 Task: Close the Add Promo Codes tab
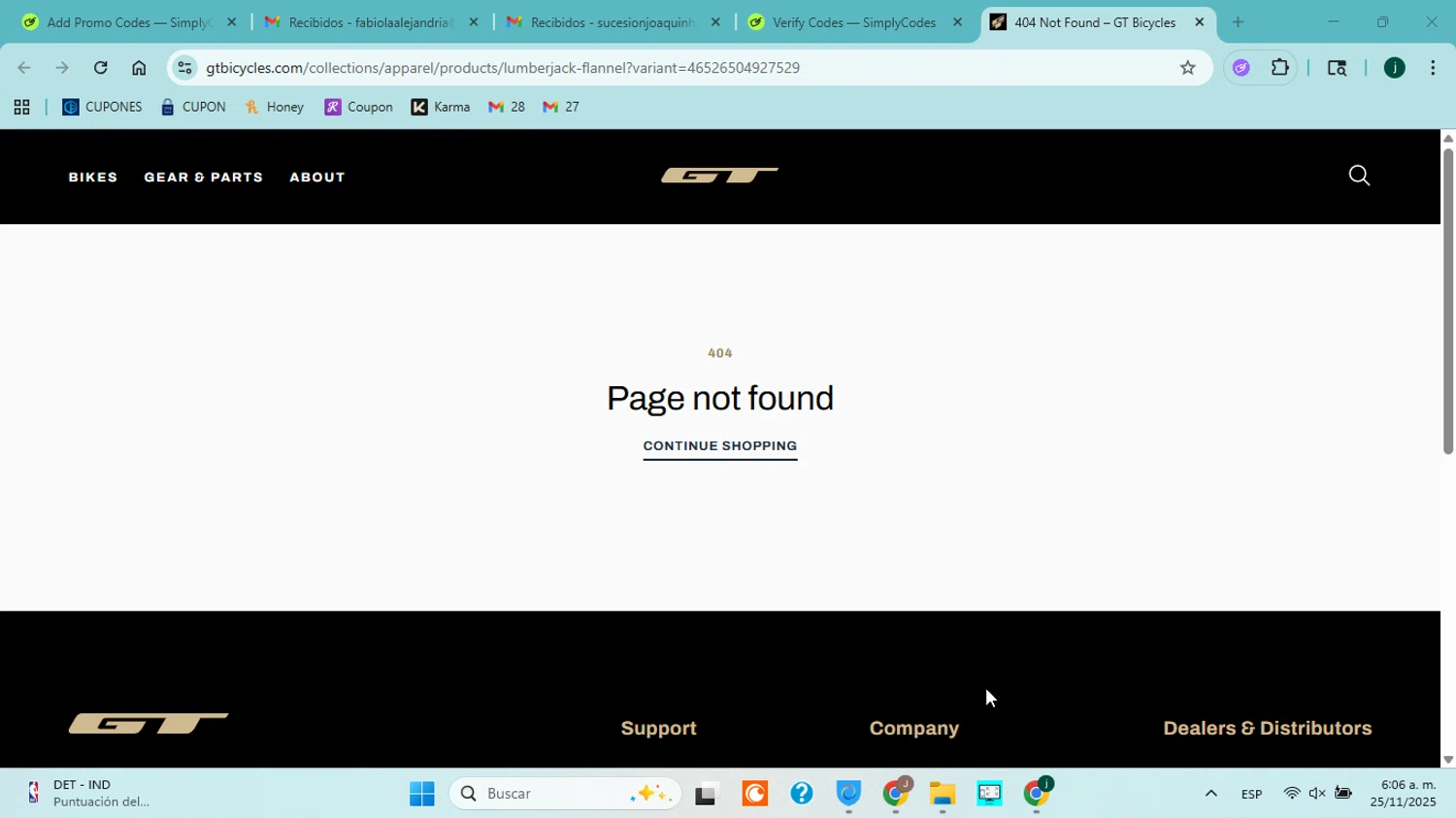click(231, 22)
